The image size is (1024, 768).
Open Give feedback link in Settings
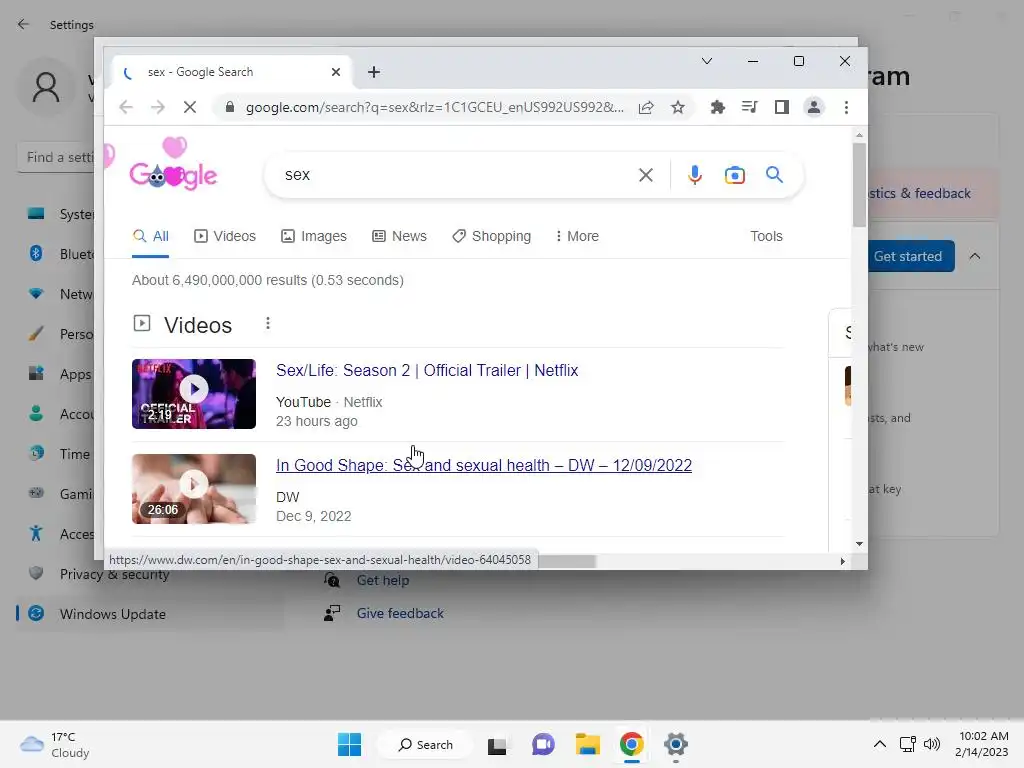[x=400, y=613]
